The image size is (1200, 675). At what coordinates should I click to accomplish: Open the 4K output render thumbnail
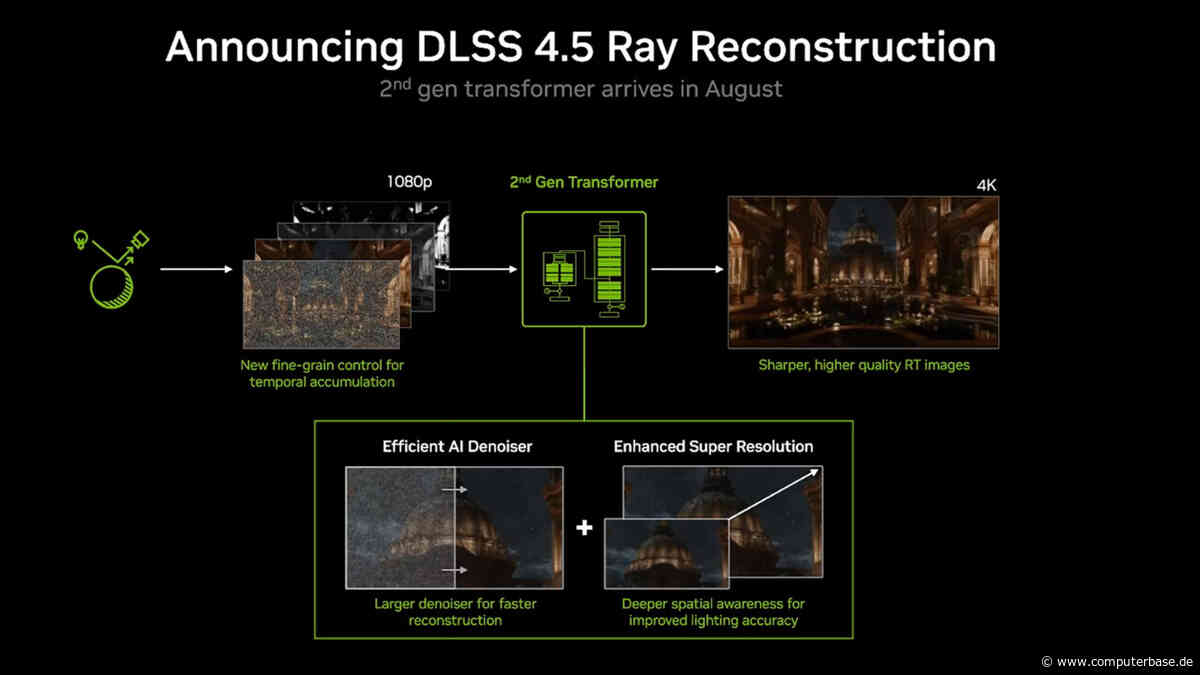point(863,272)
